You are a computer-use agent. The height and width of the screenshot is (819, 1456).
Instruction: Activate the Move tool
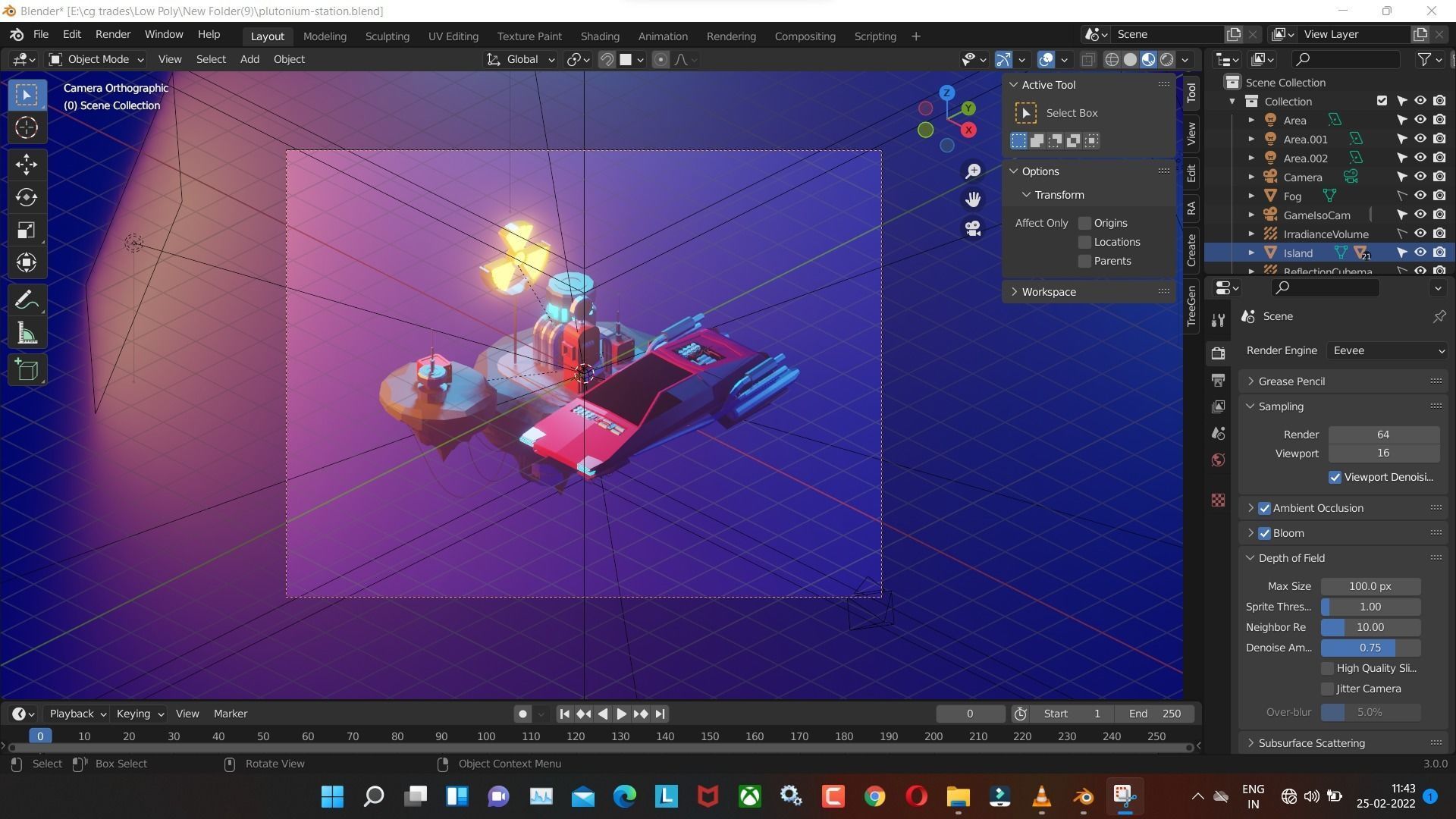27,165
